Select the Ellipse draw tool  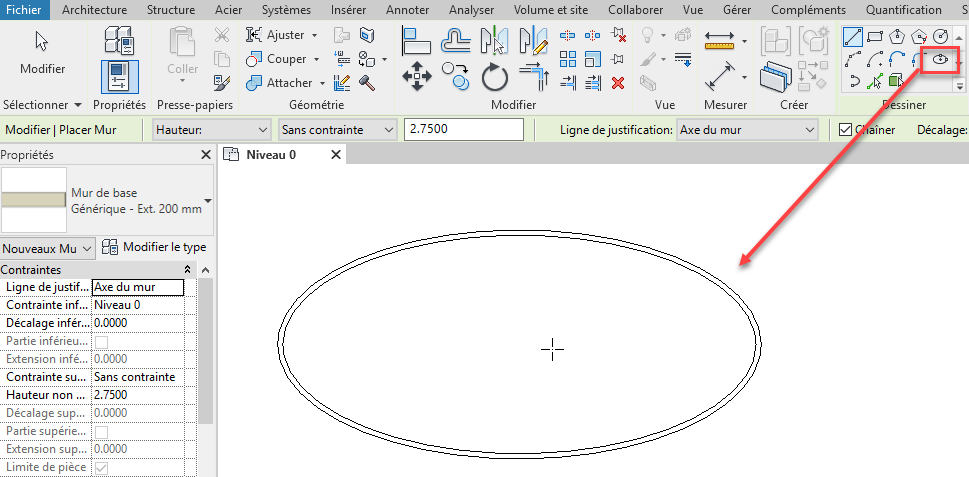point(939,60)
